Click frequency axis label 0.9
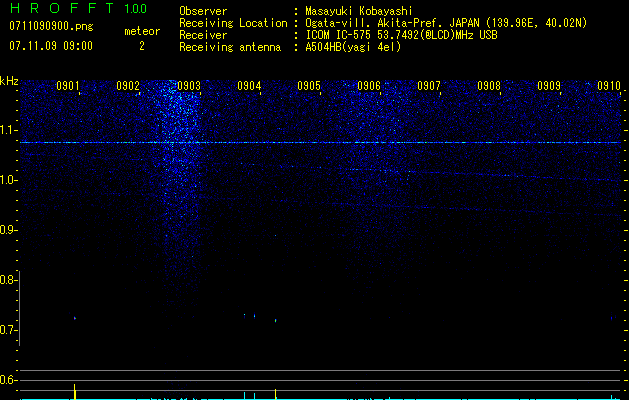Viewport: 629px width, 400px height. tap(7, 230)
